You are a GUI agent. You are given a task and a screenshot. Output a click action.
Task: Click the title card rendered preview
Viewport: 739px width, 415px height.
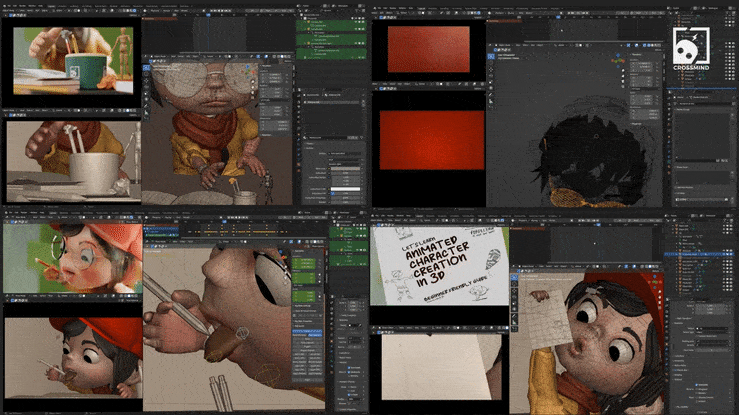click(x=439, y=265)
